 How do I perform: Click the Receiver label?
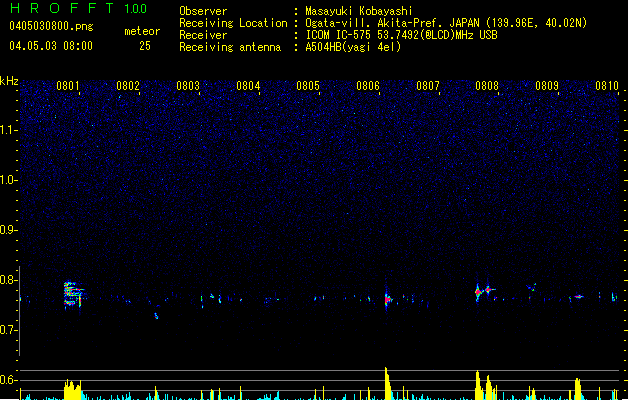coord(203,35)
